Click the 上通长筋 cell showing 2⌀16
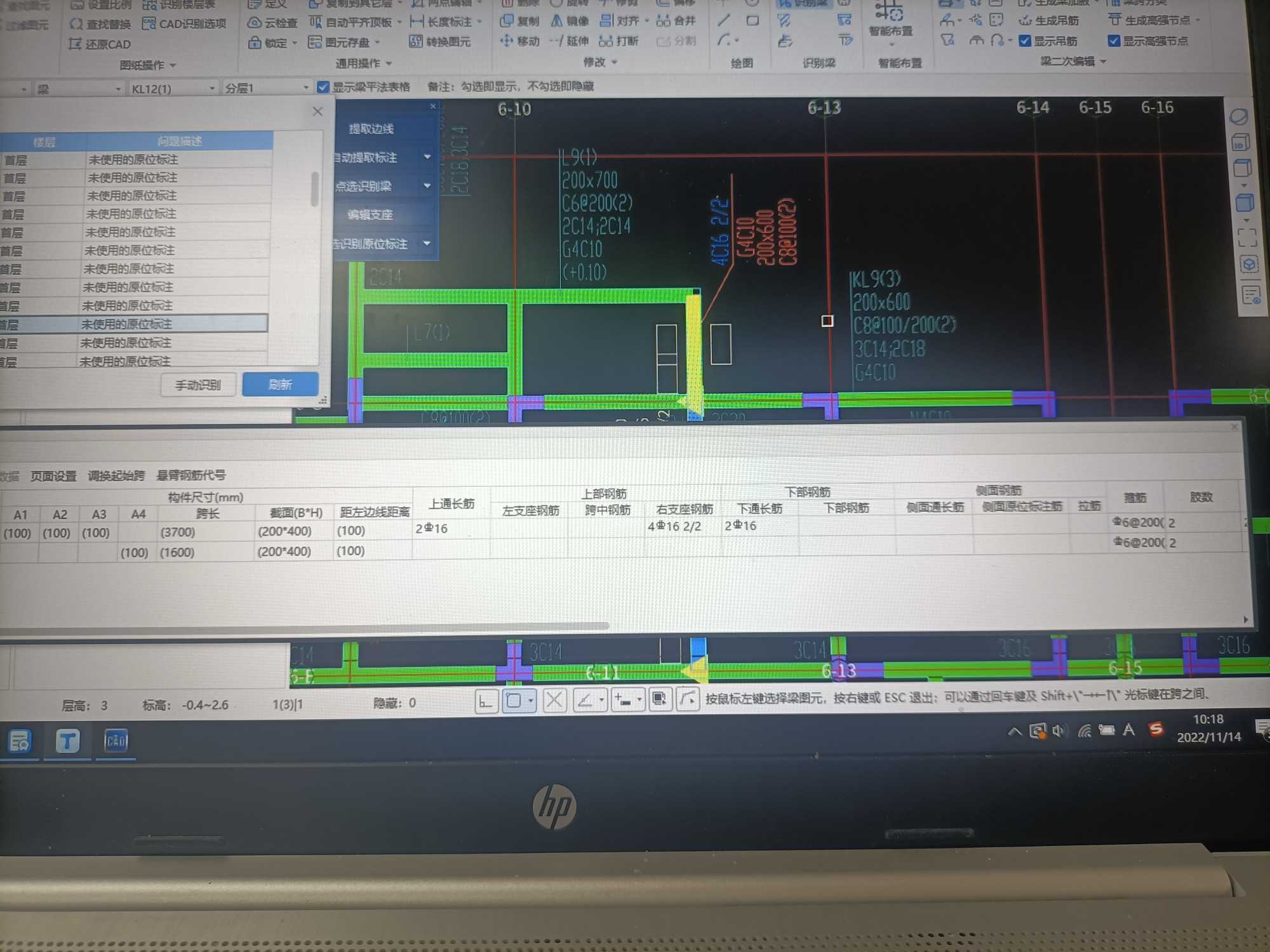1270x952 pixels. click(x=451, y=528)
